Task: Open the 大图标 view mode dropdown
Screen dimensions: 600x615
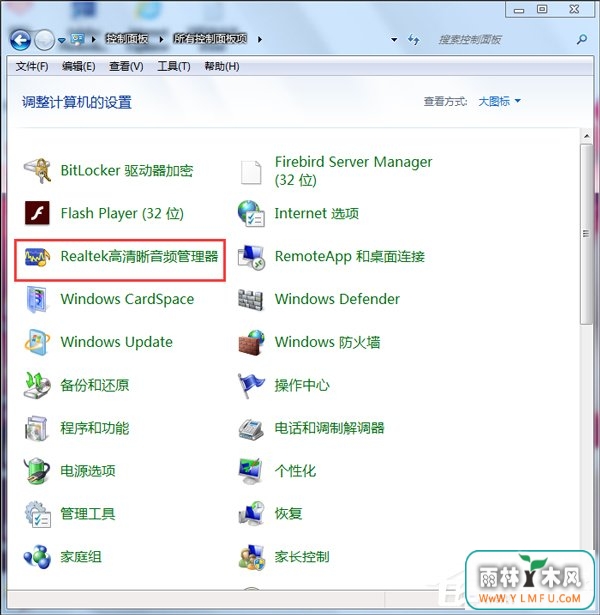Action: click(499, 101)
